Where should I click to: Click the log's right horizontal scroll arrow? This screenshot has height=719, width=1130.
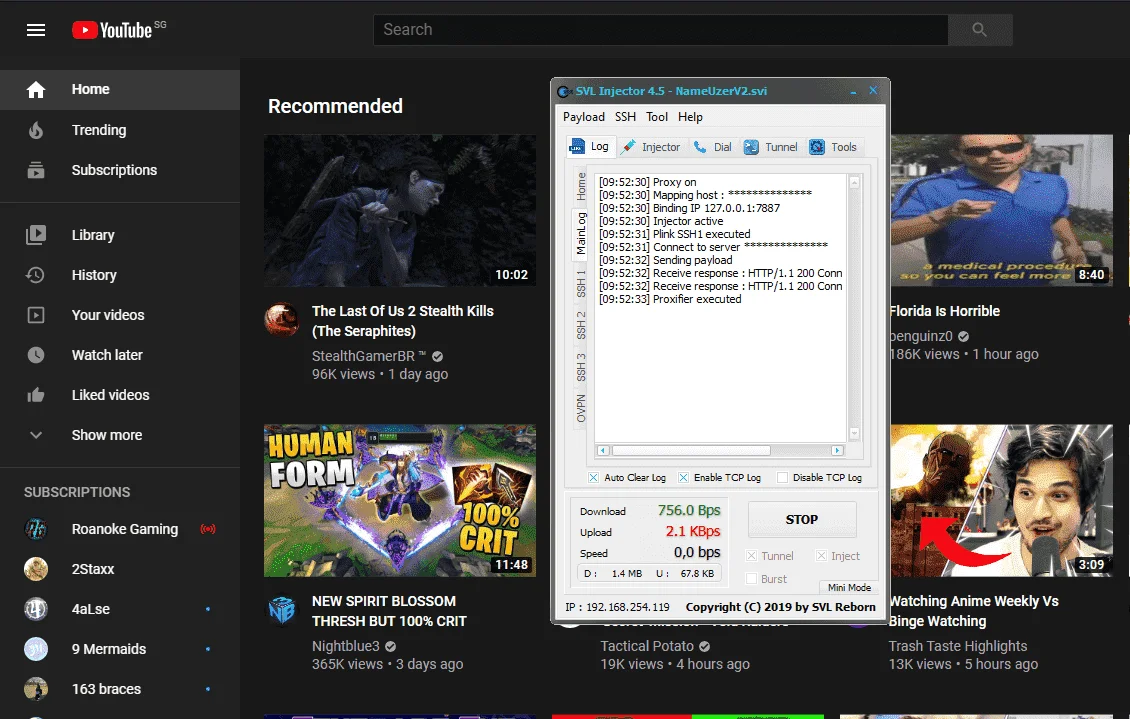[x=837, y=450]
